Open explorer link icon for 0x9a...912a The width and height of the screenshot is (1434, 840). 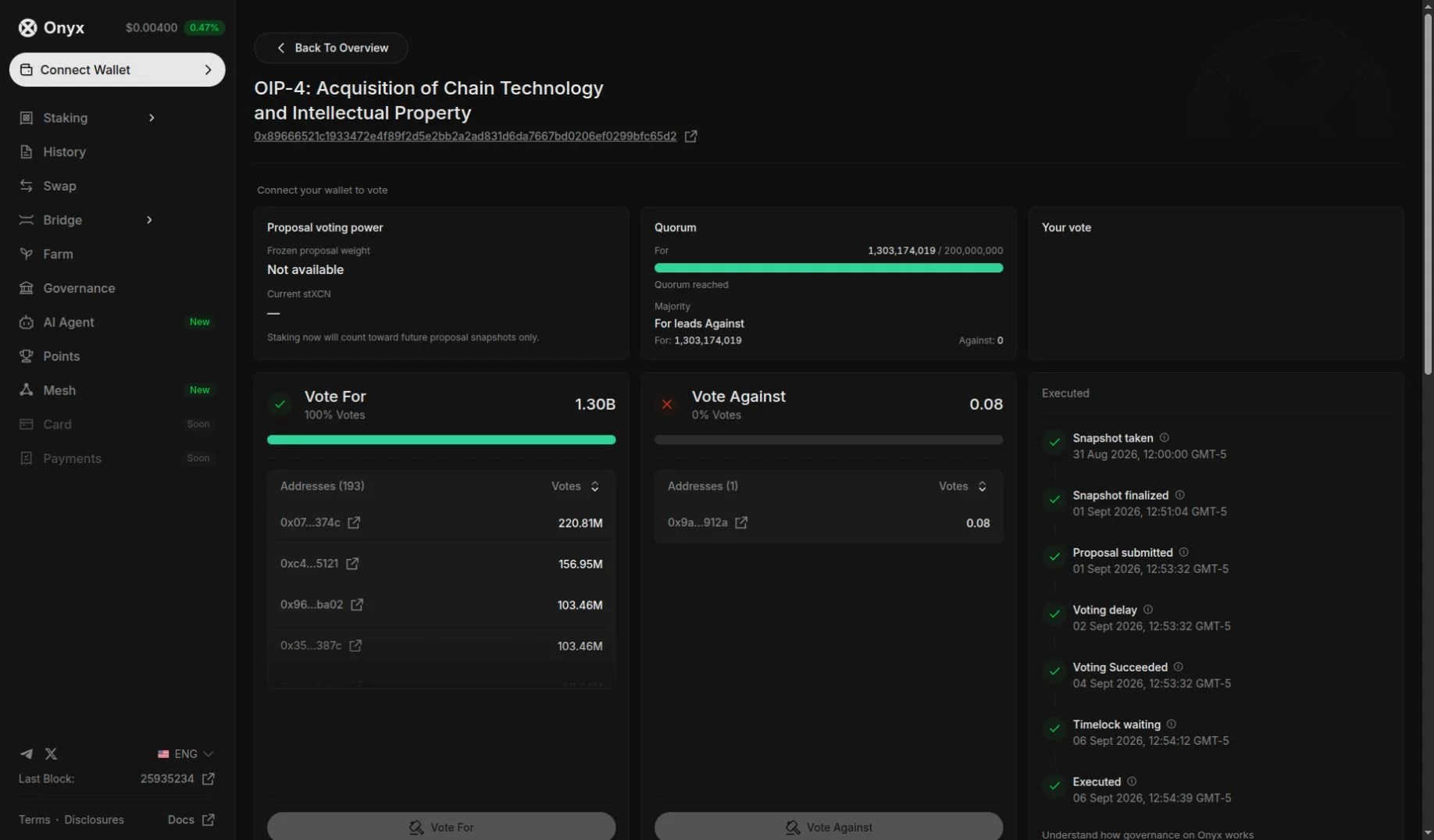[x=741, y=522]
